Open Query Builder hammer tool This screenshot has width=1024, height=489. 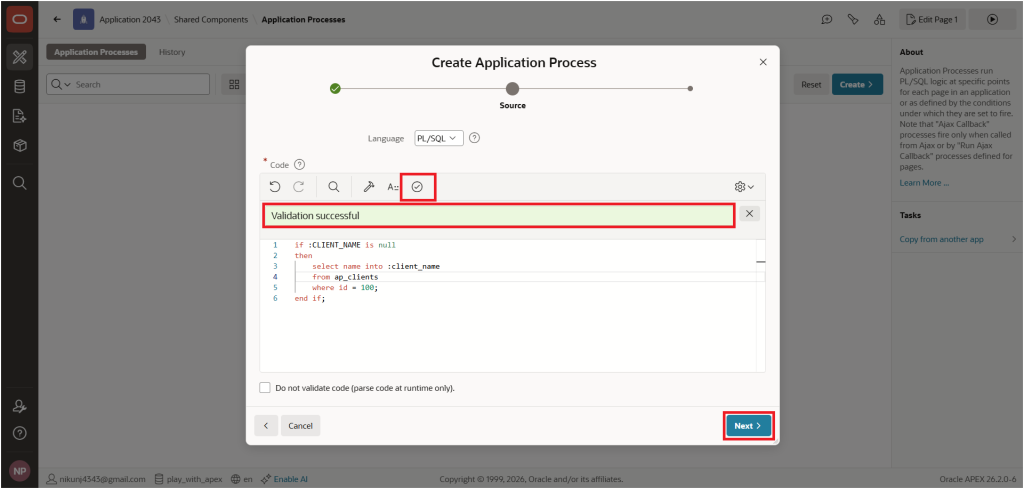point(368,187)
